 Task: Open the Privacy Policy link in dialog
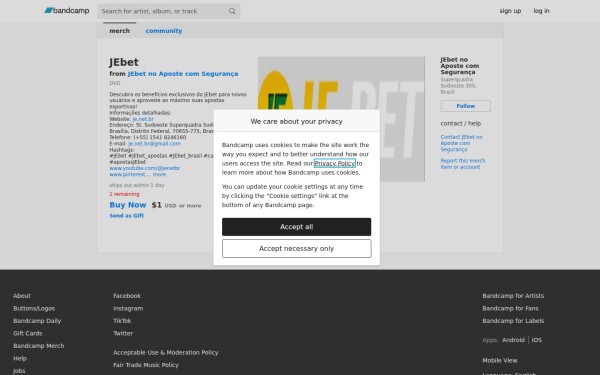click(334, 163)
